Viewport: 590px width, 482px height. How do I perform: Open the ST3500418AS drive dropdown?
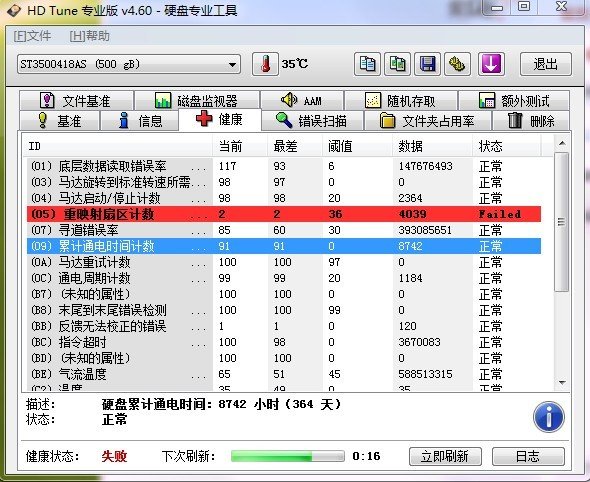[129, 64]
